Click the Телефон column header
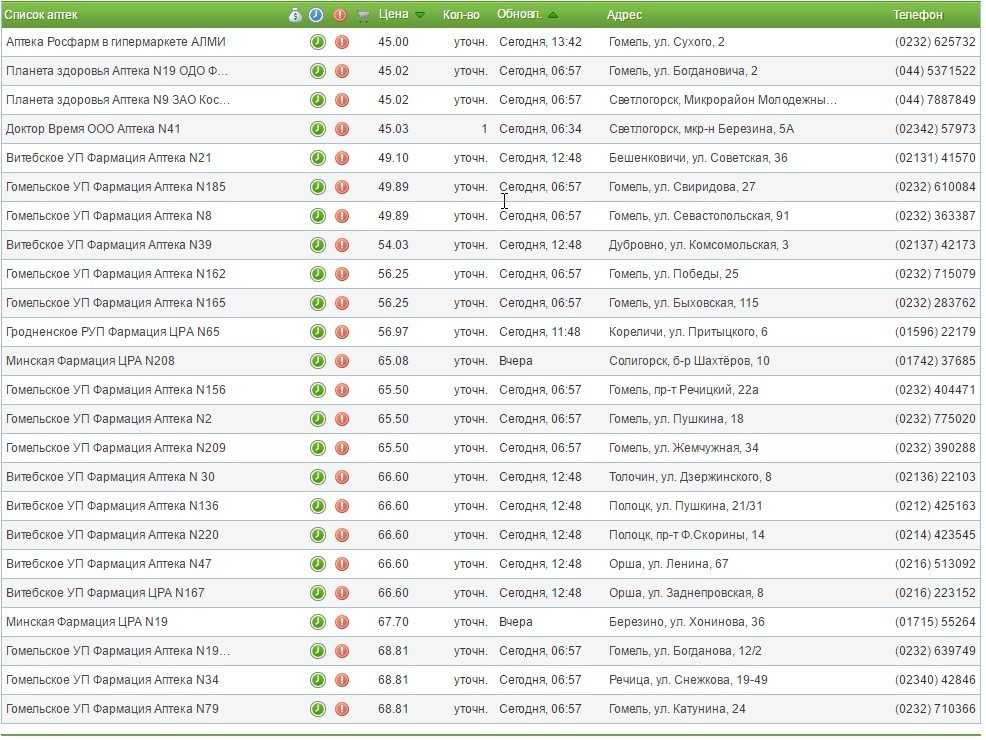The height and width of the screenshot is (740, 986). (x=917, y=15)
